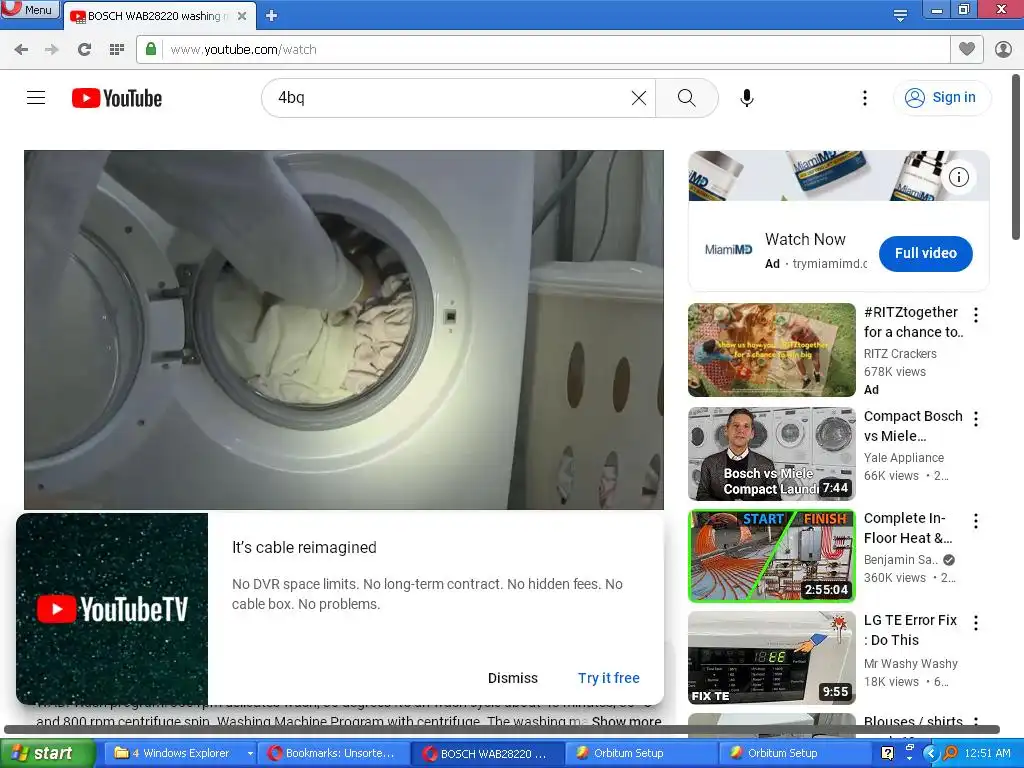Click the Benjamin Sa.. channel name
Viewport: 1024px width, 768px height.
(901, 560)
